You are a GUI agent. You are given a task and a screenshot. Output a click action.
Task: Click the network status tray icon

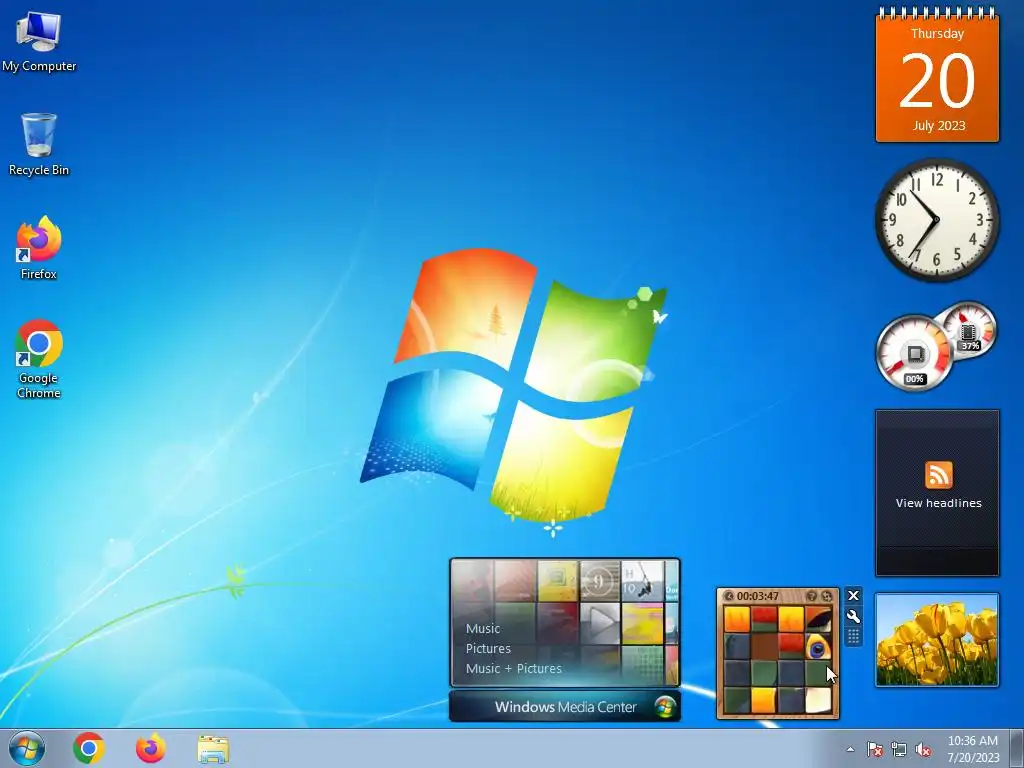tap(899, 749)
